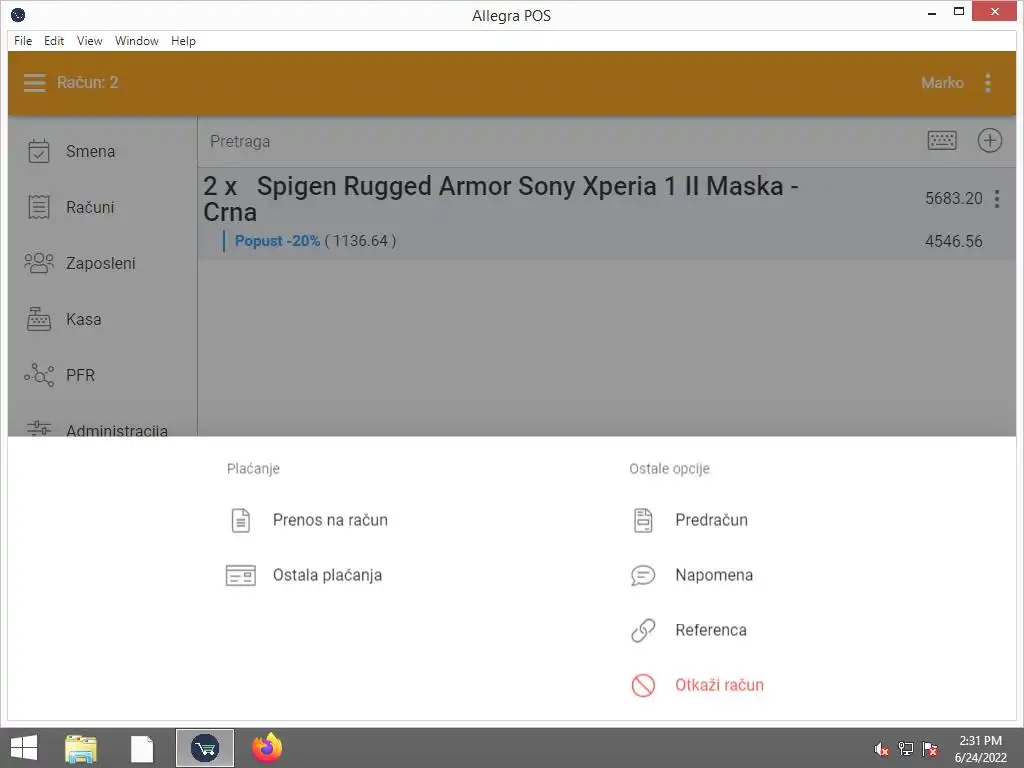Choose Prenos na račun payment
This screenshot has height=768, width=1024.
(330, 520)
